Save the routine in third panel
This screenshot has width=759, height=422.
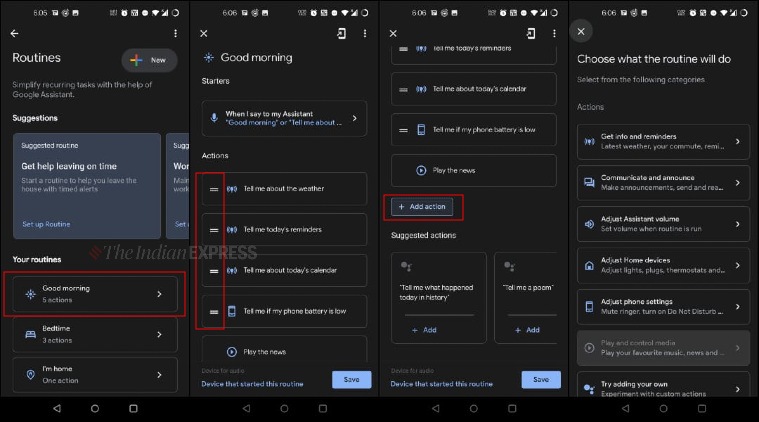point(541,379)
